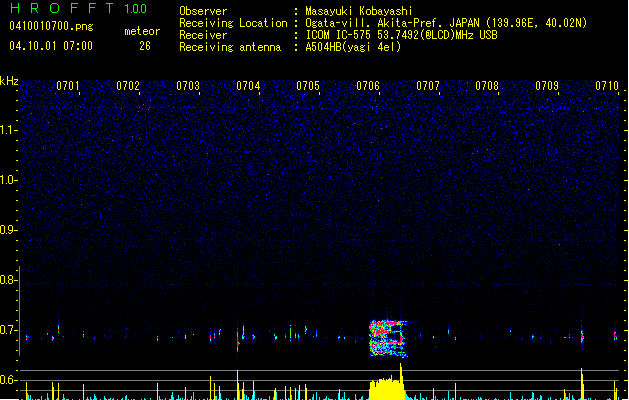Click the 0703 time marker
629x400 pixels.
[x=188, y=86]
